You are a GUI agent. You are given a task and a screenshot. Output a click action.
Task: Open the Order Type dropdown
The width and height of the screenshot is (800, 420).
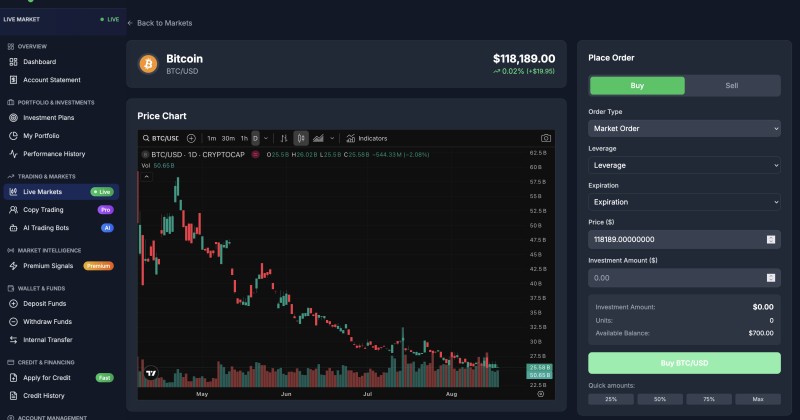pyautogui.click(x=684, y=129)
